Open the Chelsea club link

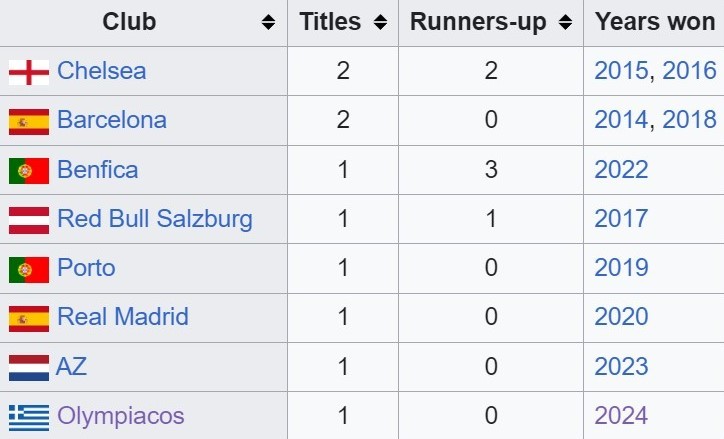(101, 71)
